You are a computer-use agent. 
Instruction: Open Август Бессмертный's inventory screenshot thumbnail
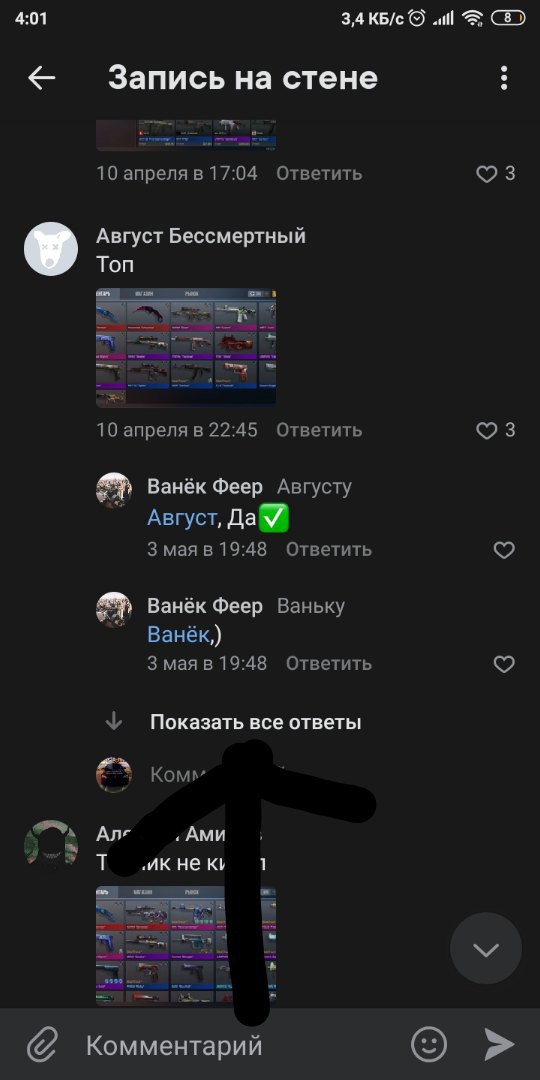point(186,347)
